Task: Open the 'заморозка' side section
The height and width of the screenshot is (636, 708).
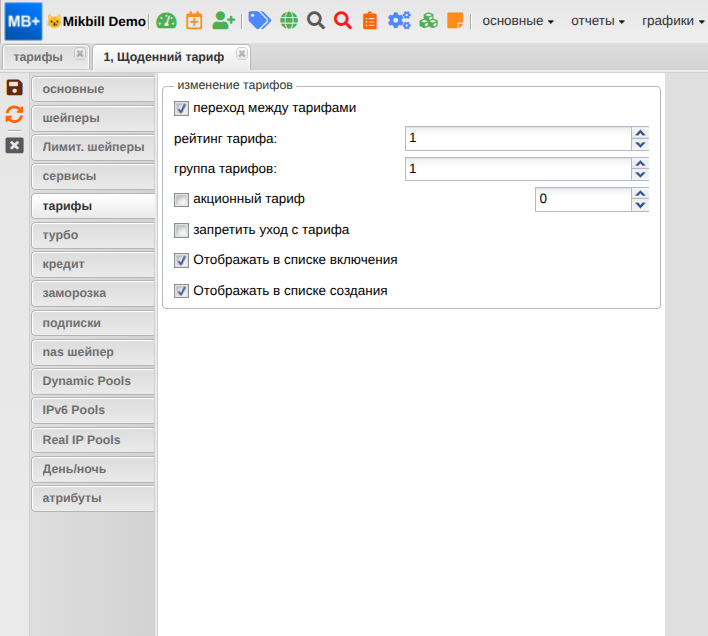Action: pos(92,293)
